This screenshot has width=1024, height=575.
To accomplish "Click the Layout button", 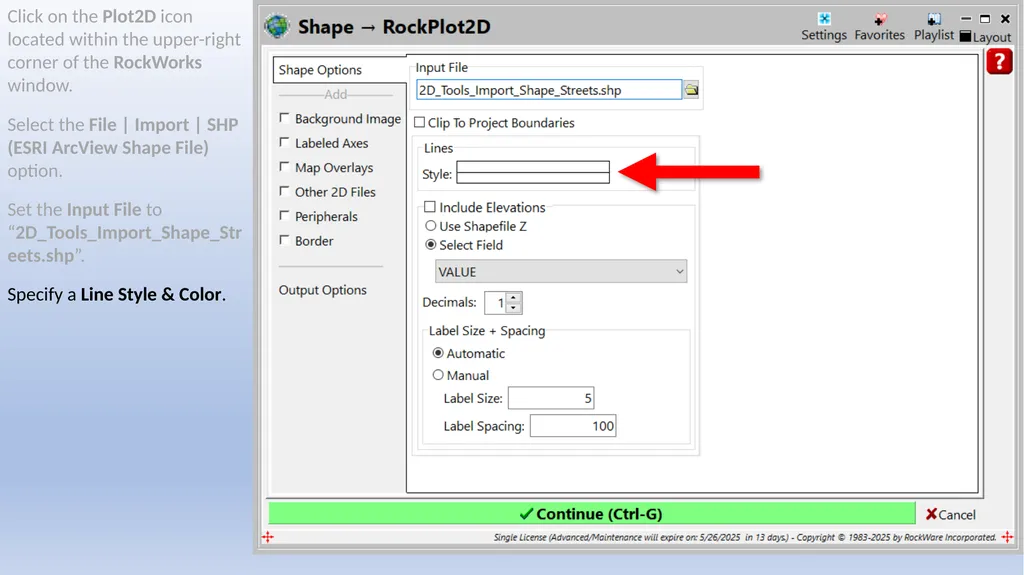I will click(x=985, y=37).
